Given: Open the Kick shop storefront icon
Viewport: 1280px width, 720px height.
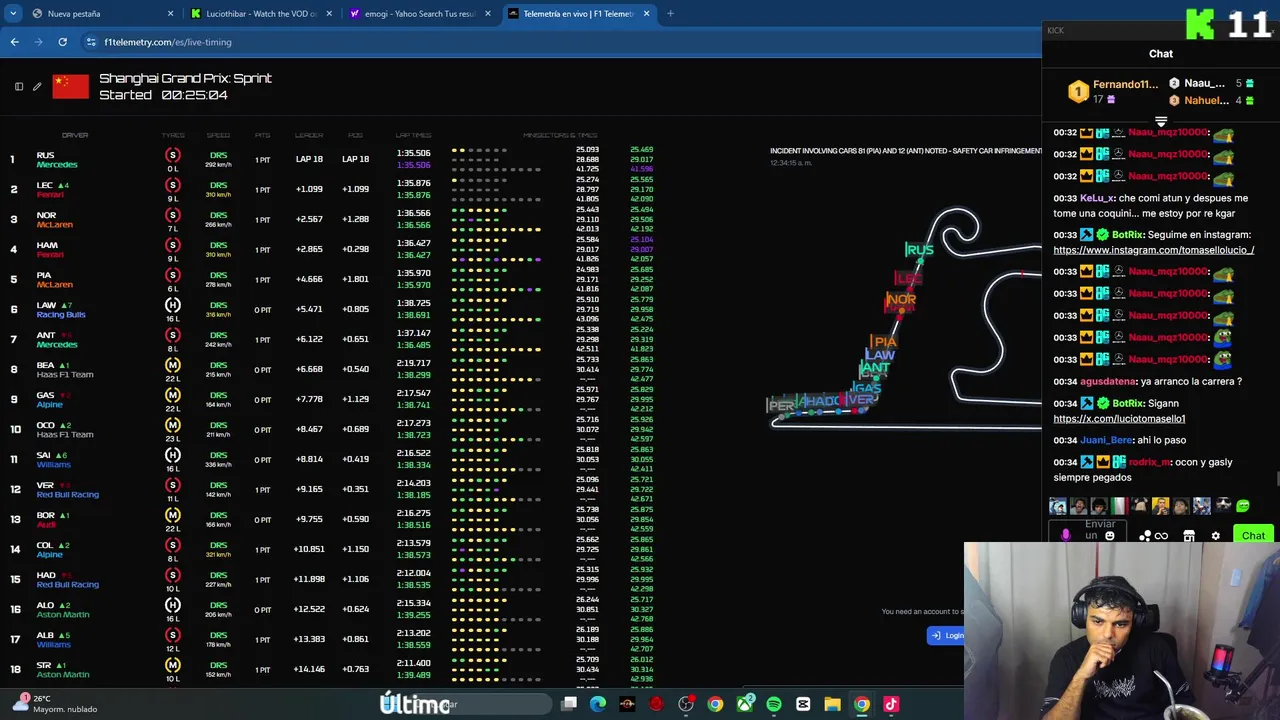Looking at the screenshot, I should [1189, 536].
